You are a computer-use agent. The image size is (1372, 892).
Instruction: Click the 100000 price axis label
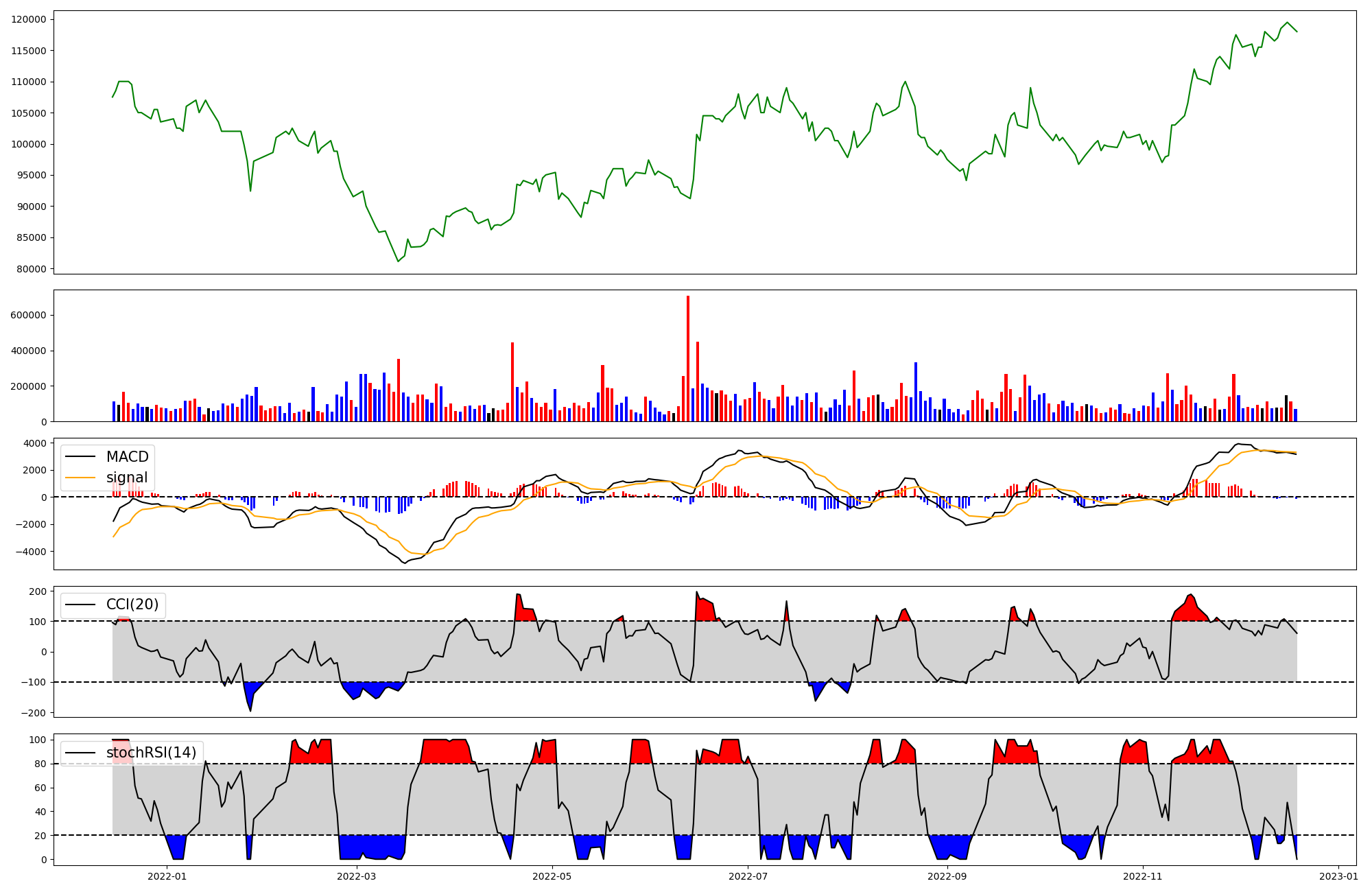[x=29, y=144]
